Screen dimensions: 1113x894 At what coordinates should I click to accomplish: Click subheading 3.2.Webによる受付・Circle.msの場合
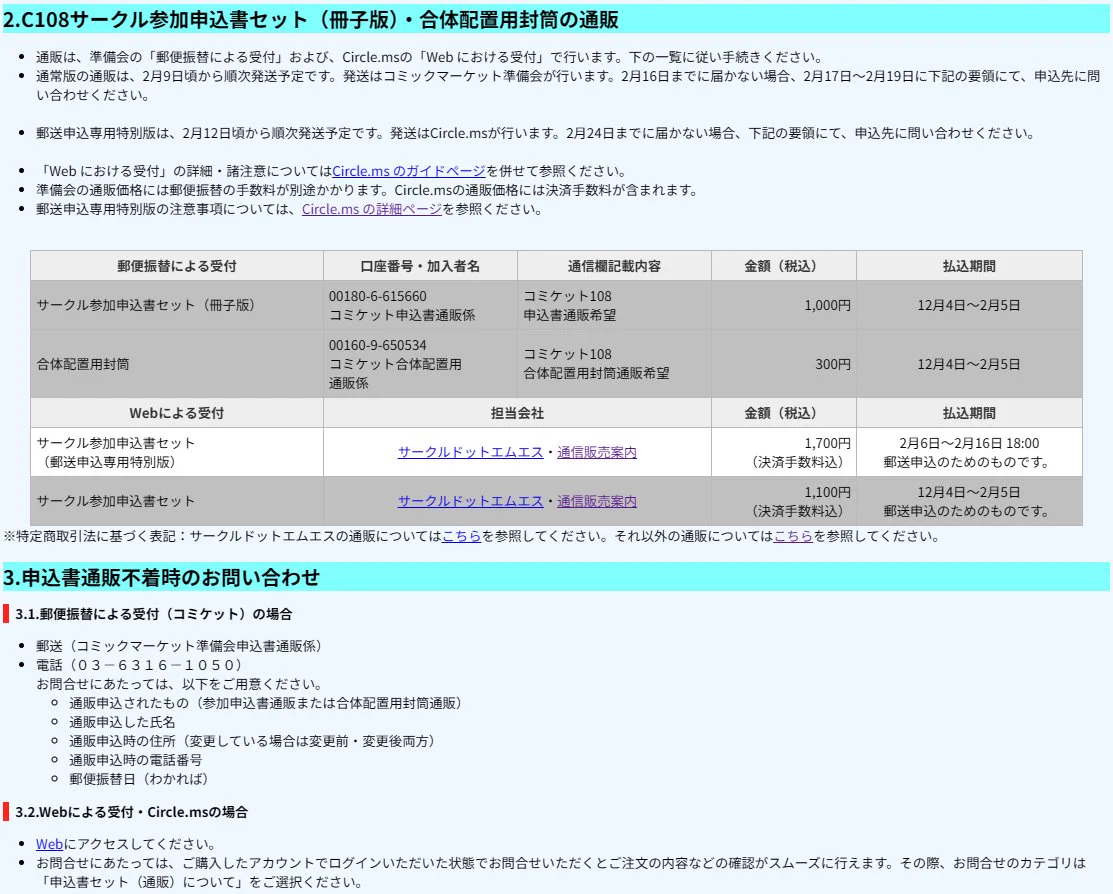coord(131,812)
